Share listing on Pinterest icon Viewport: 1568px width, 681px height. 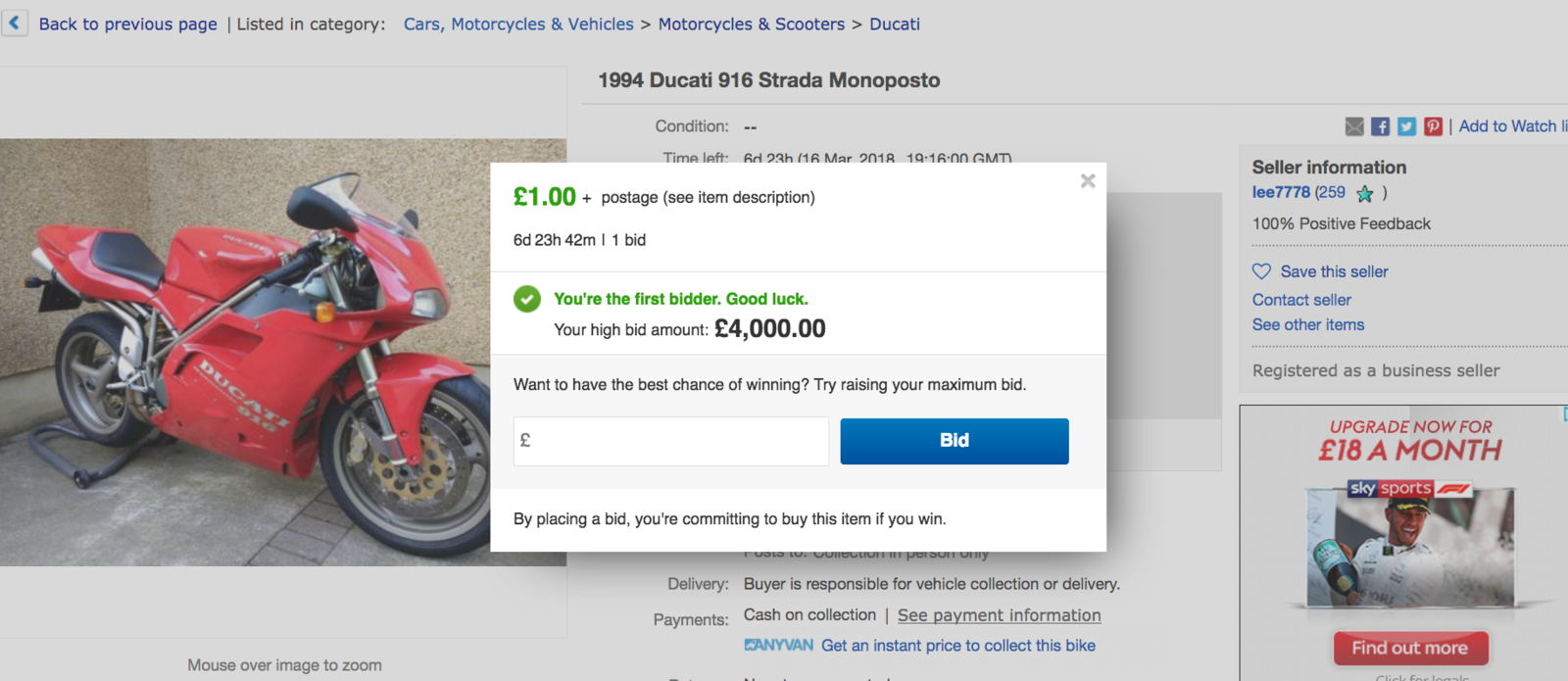tap(1433, 126)
